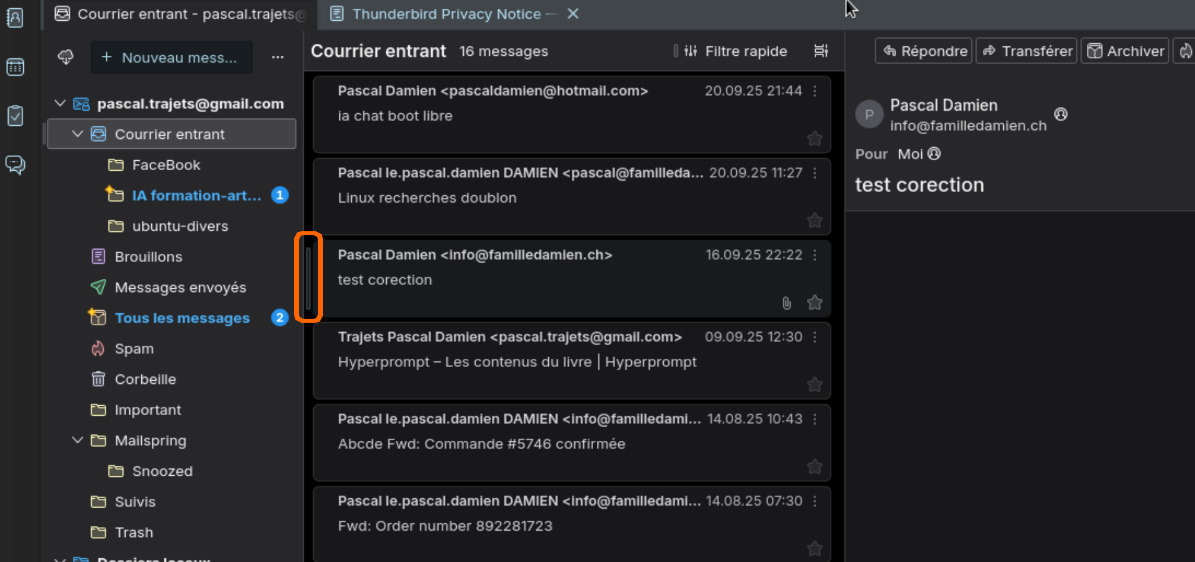Star the 'Linux recherches doublon' message

[x=815, y=220]
